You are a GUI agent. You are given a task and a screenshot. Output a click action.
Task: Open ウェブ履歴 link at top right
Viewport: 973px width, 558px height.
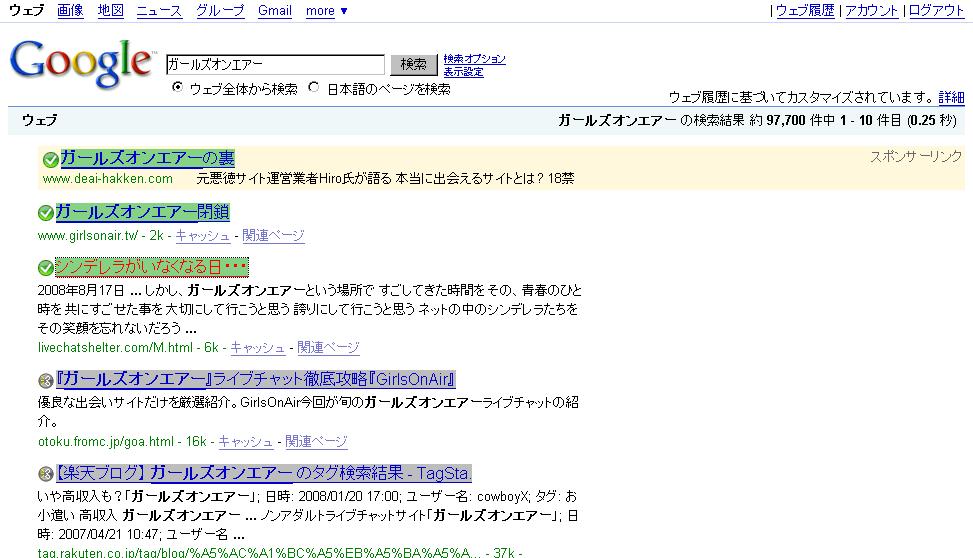pyautogui.click(x=805, y=11)
